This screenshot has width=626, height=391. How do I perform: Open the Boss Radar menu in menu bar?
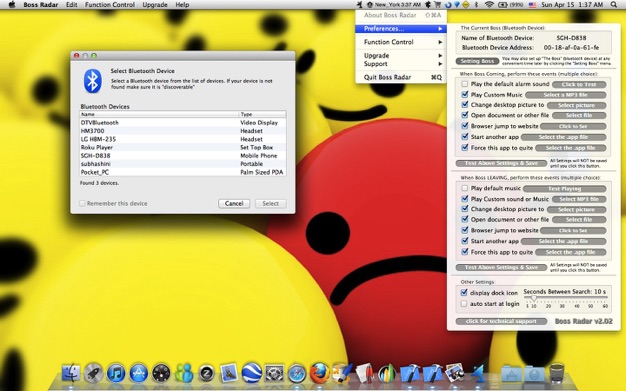[41, 5]
